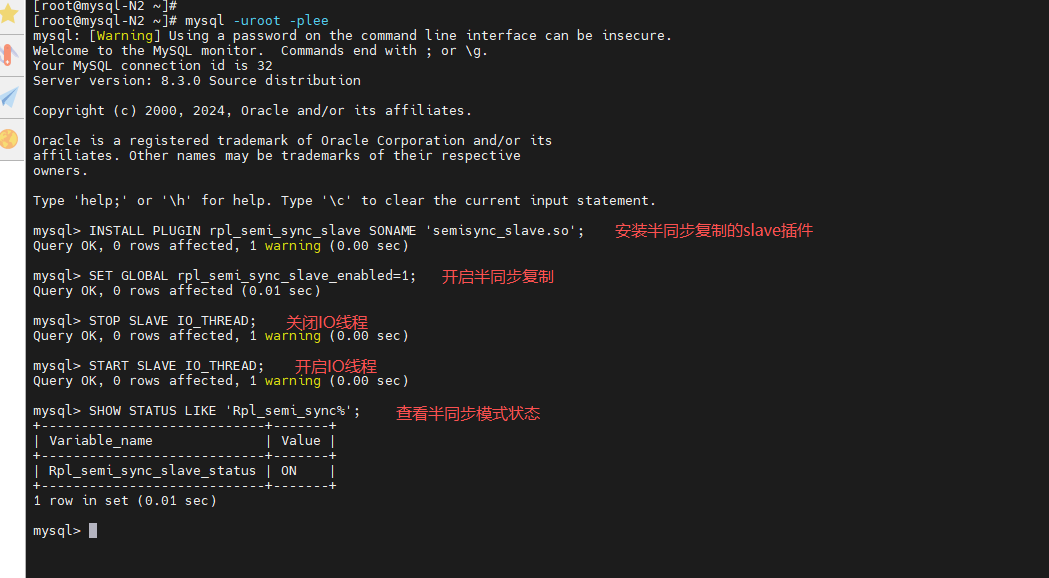The width and height of the screenshot is (1049, 578).
Task: Click the terminal cursor after mysql> prompt
Action: click(x=93, y=531)
